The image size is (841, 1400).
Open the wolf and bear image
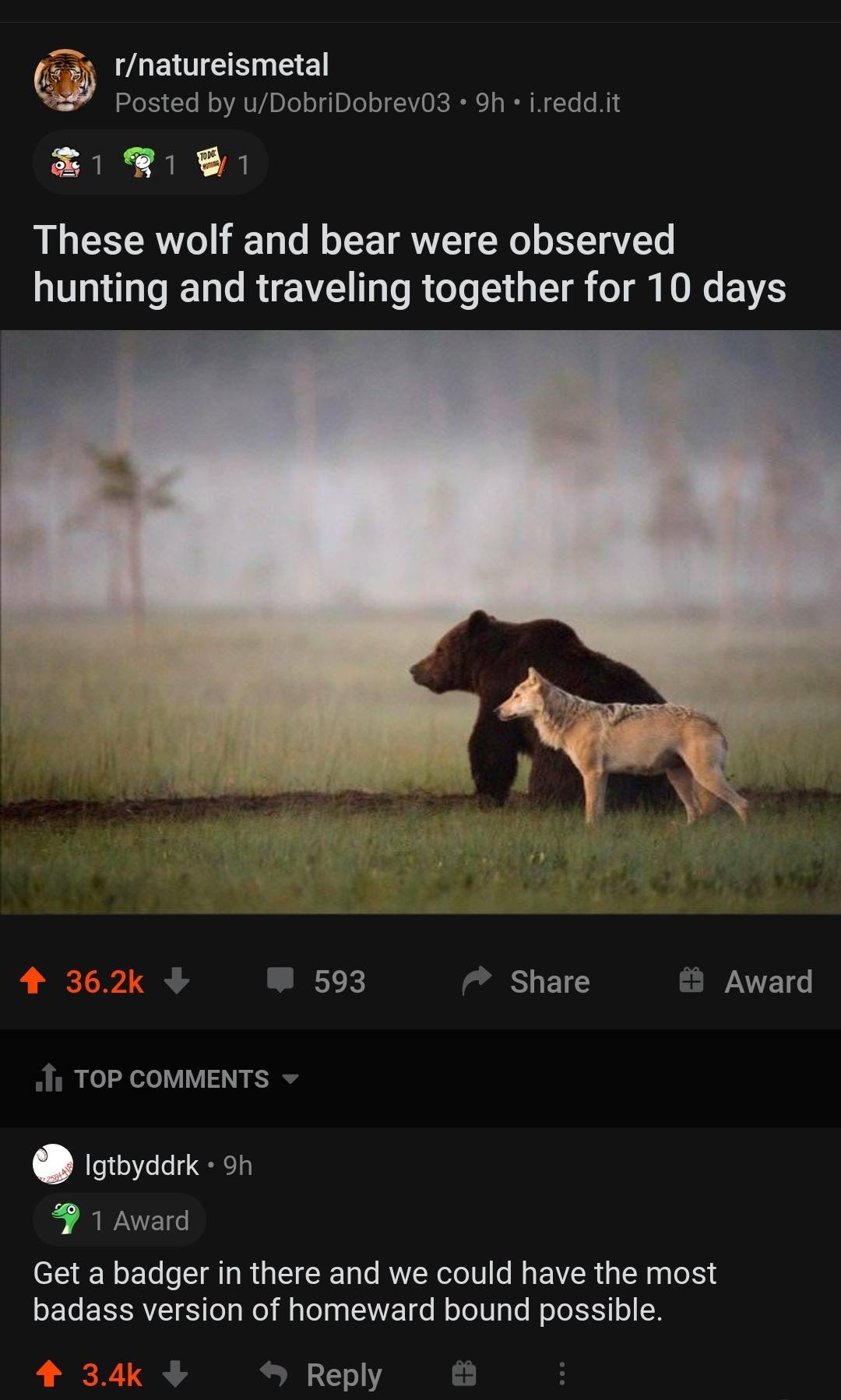420,622
